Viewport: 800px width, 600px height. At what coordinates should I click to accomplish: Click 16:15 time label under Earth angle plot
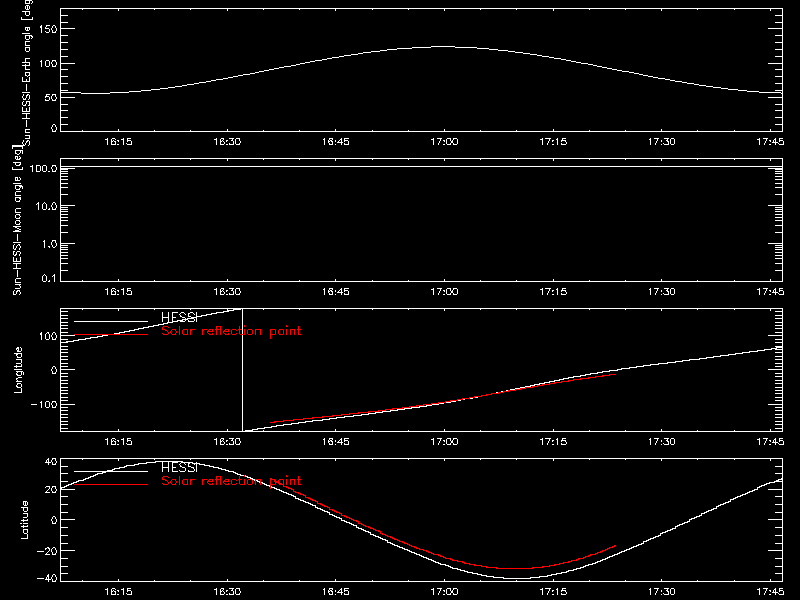[118, 141]
